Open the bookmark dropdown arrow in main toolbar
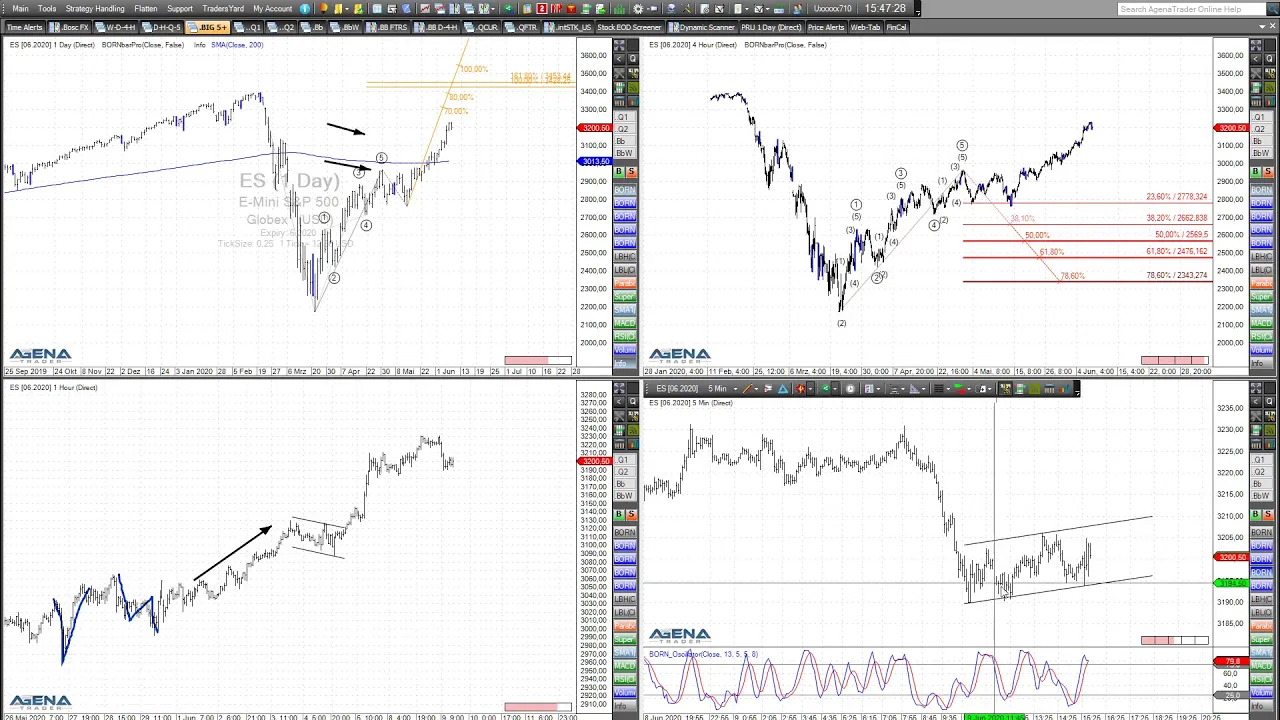The height and width of the screenshot is (720, 1280). (346, 9)
